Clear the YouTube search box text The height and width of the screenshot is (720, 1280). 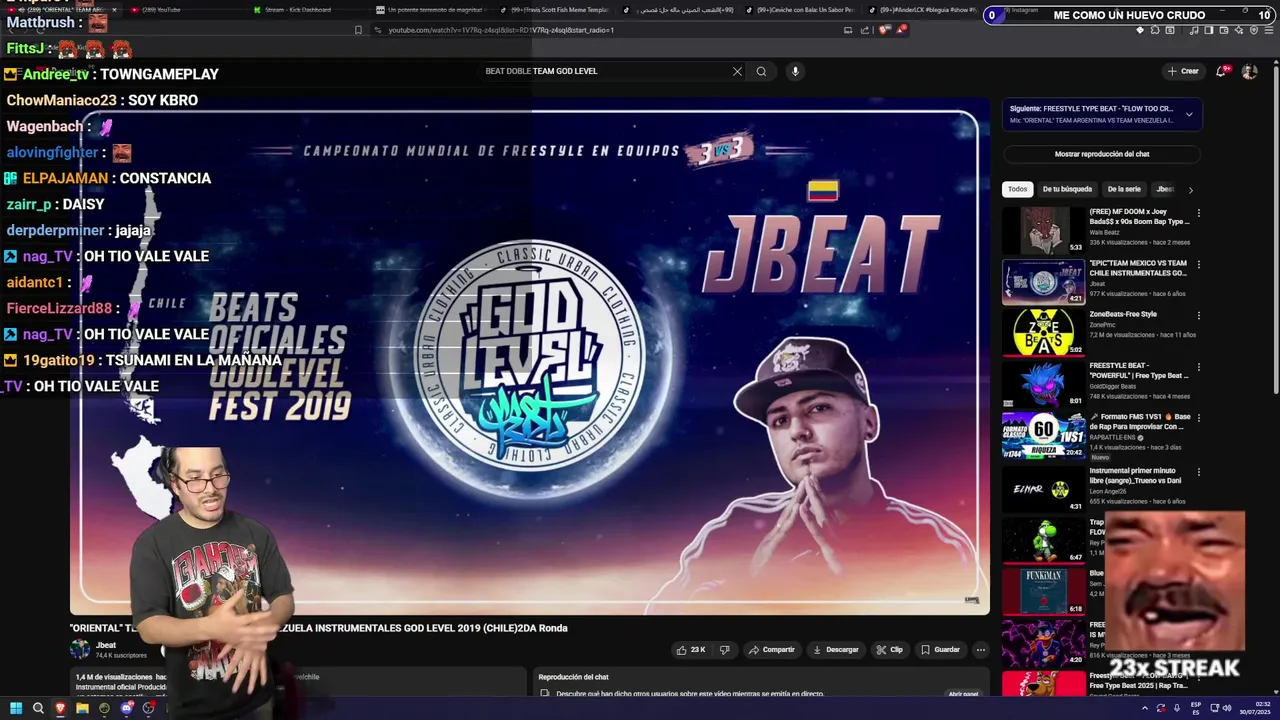[737, 71]
